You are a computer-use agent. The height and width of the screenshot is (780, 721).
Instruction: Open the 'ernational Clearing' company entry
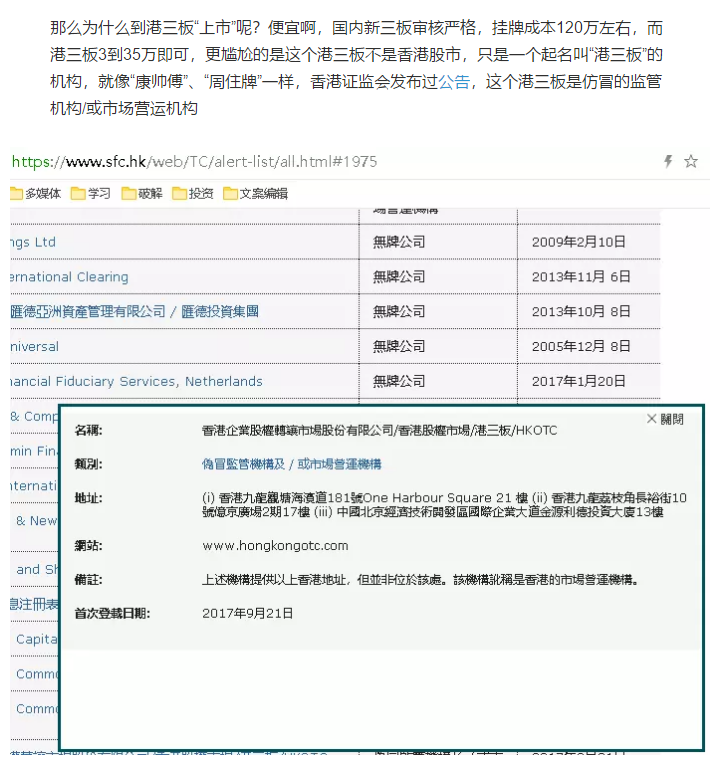(x=69, y=277)
